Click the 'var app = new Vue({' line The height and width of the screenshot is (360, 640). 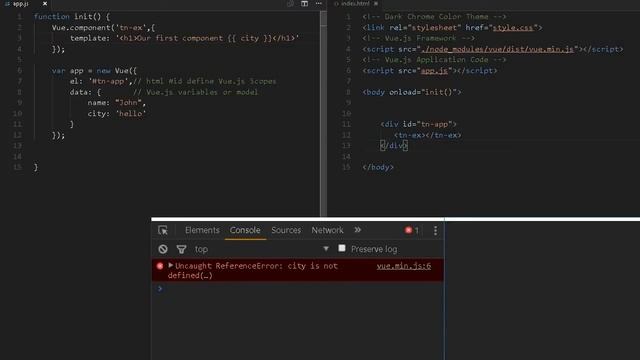tap(94, 71)
